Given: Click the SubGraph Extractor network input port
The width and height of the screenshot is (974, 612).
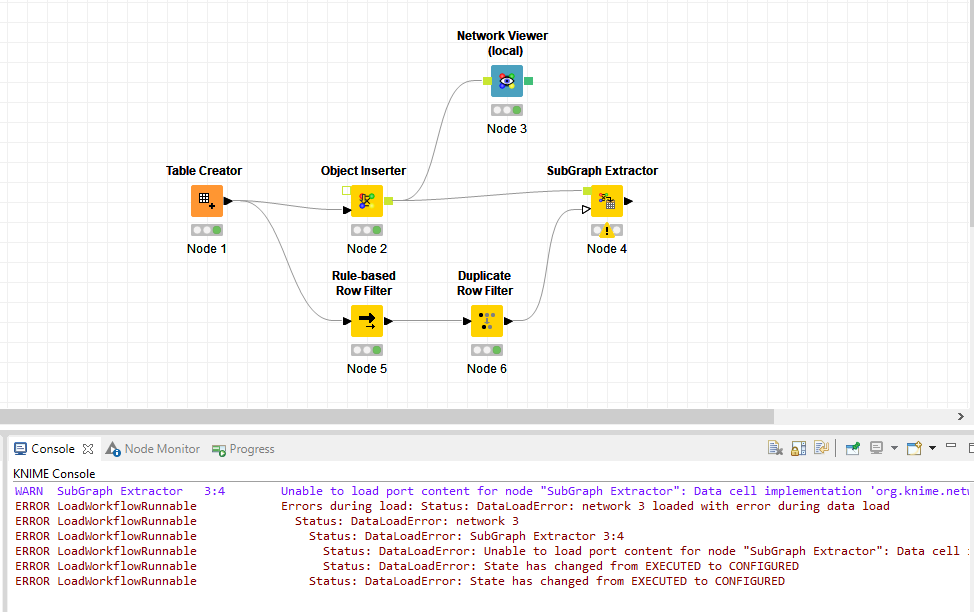Looking at the screenshot, I should [587, 191].
